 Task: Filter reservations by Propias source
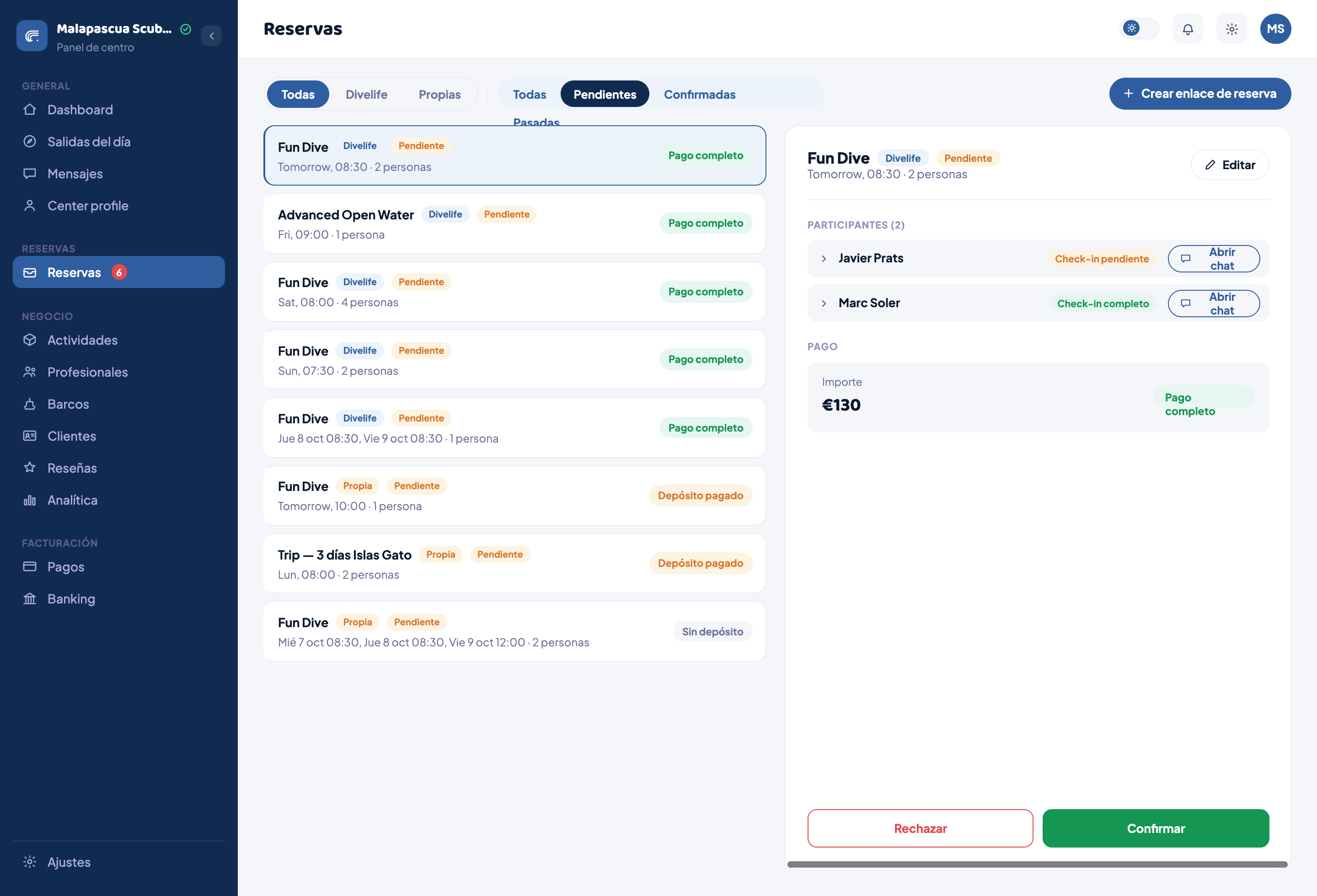pyautogui.click(x=440, y=94)
